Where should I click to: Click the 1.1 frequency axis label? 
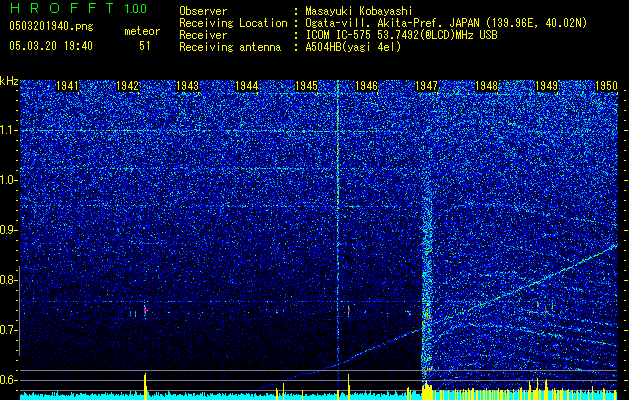9,130
